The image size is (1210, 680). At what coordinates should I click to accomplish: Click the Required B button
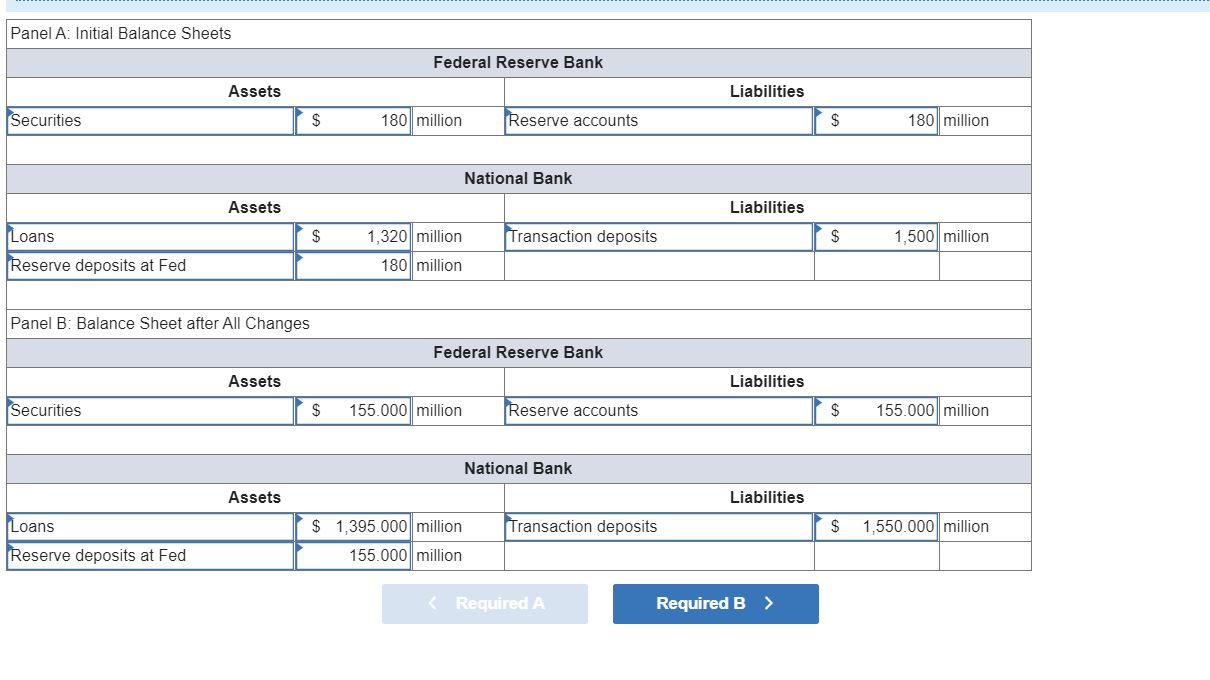pyautogui.click(x=714, y=603)
